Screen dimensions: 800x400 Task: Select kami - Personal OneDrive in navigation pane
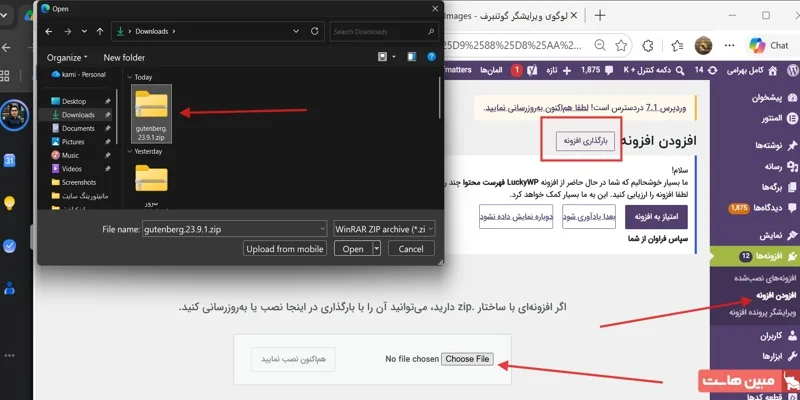click(x=79, y=74)
